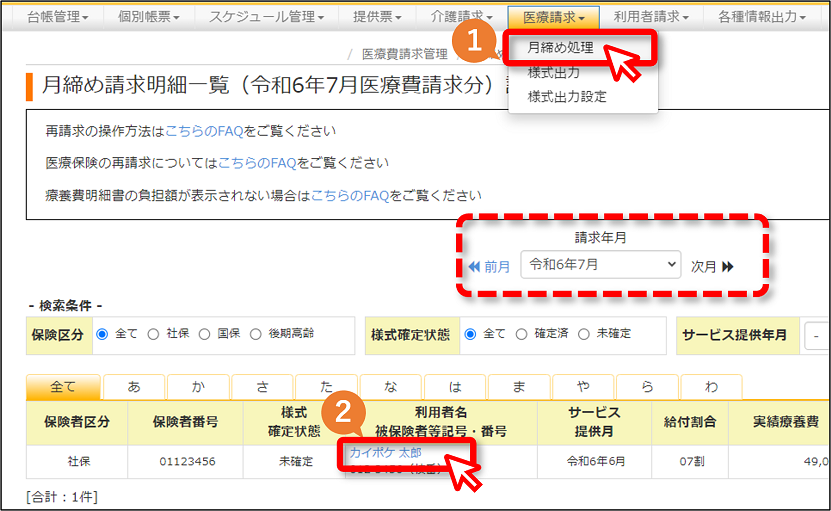Select 様式出力設定 menu entry

567,96
